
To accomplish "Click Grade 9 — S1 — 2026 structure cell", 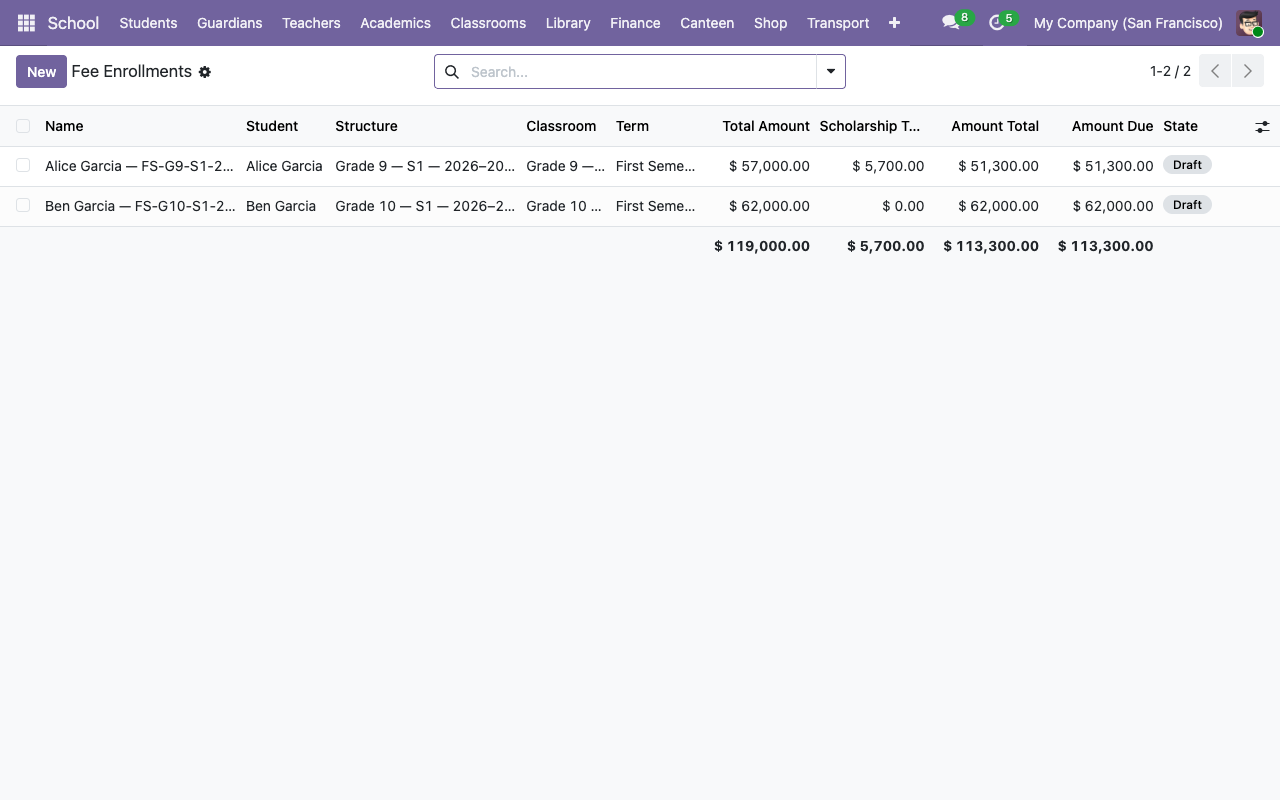I will tap(425, 166).
